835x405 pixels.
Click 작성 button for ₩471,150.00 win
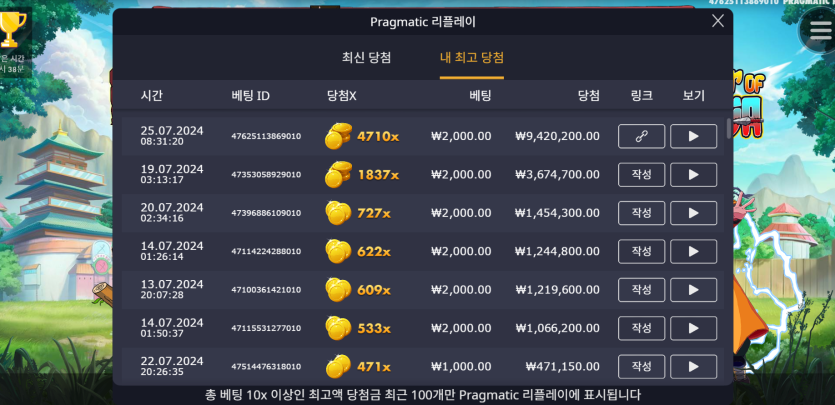point(641,366)
